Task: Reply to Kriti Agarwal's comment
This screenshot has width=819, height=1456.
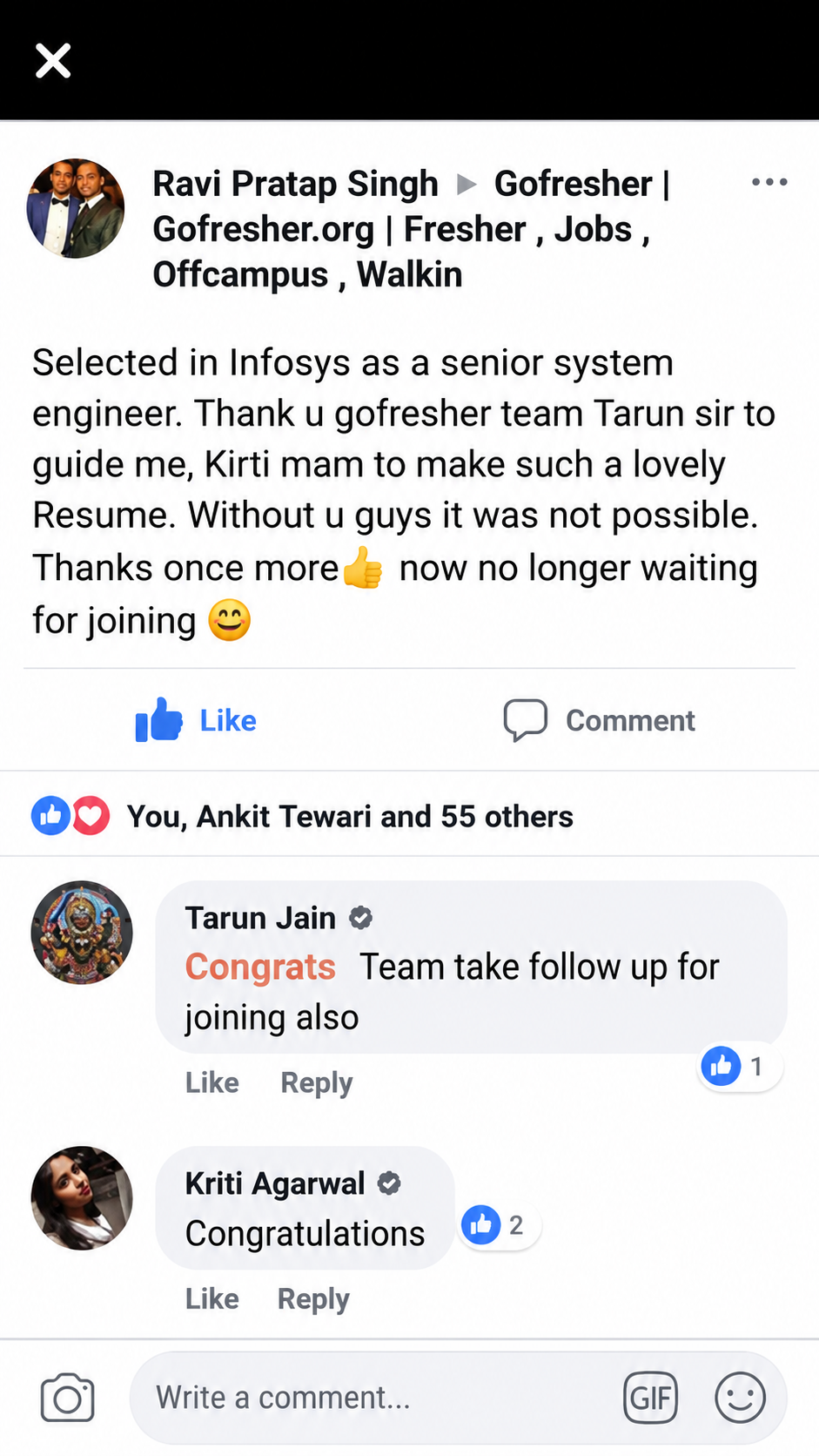Action: (x=313, y=1298)
